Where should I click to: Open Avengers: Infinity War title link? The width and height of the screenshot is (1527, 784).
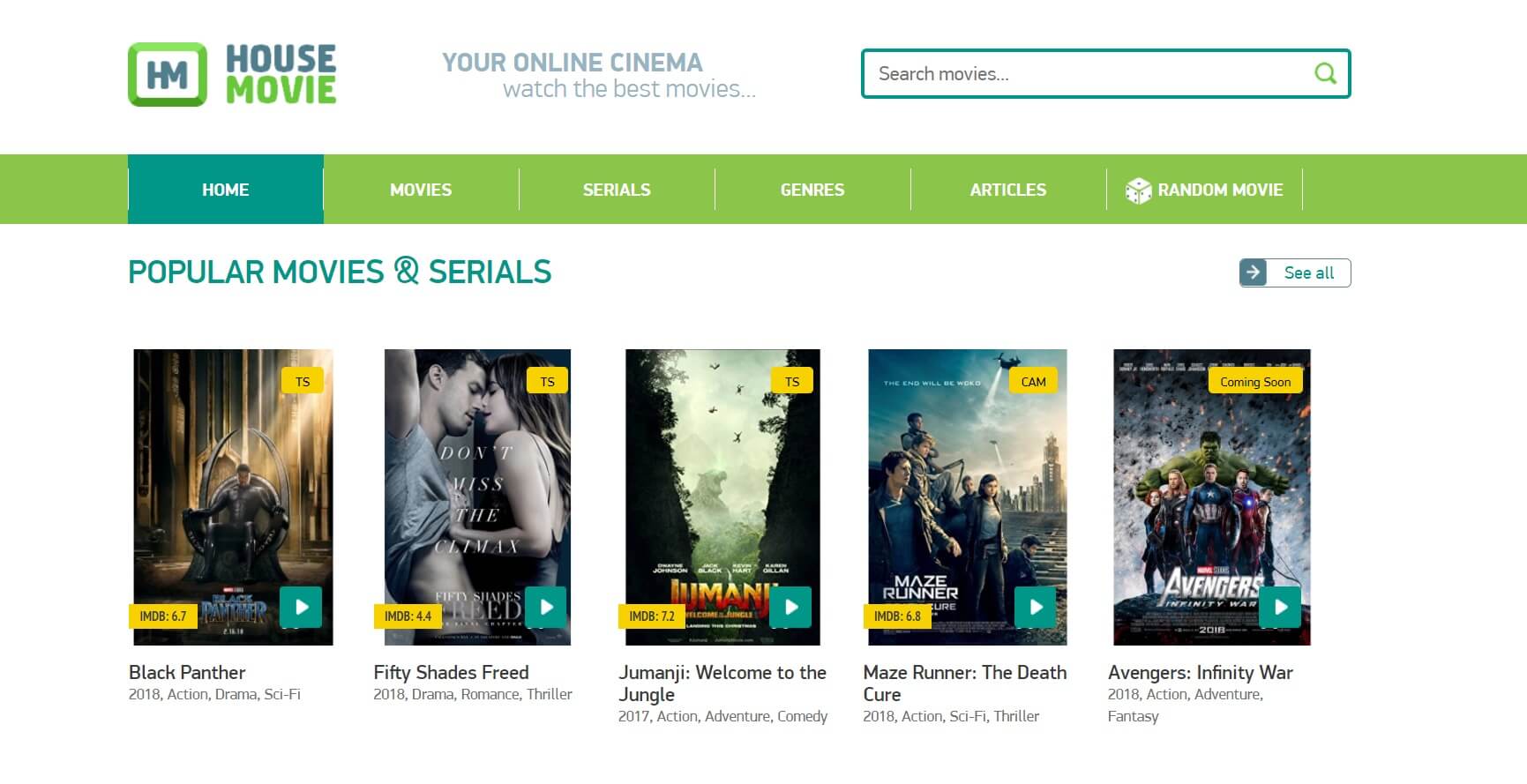click(1201, 672)
